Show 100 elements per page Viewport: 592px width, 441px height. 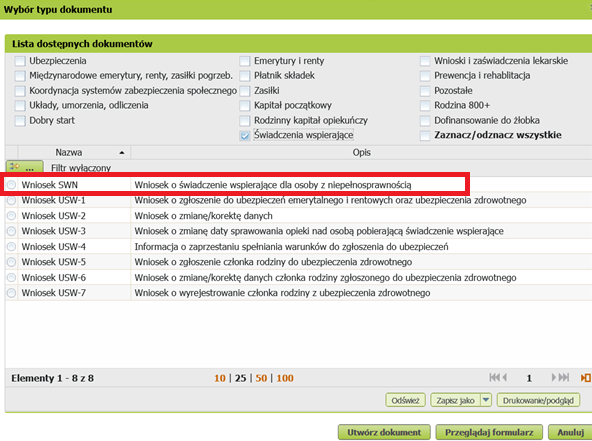tap(285, 378)
